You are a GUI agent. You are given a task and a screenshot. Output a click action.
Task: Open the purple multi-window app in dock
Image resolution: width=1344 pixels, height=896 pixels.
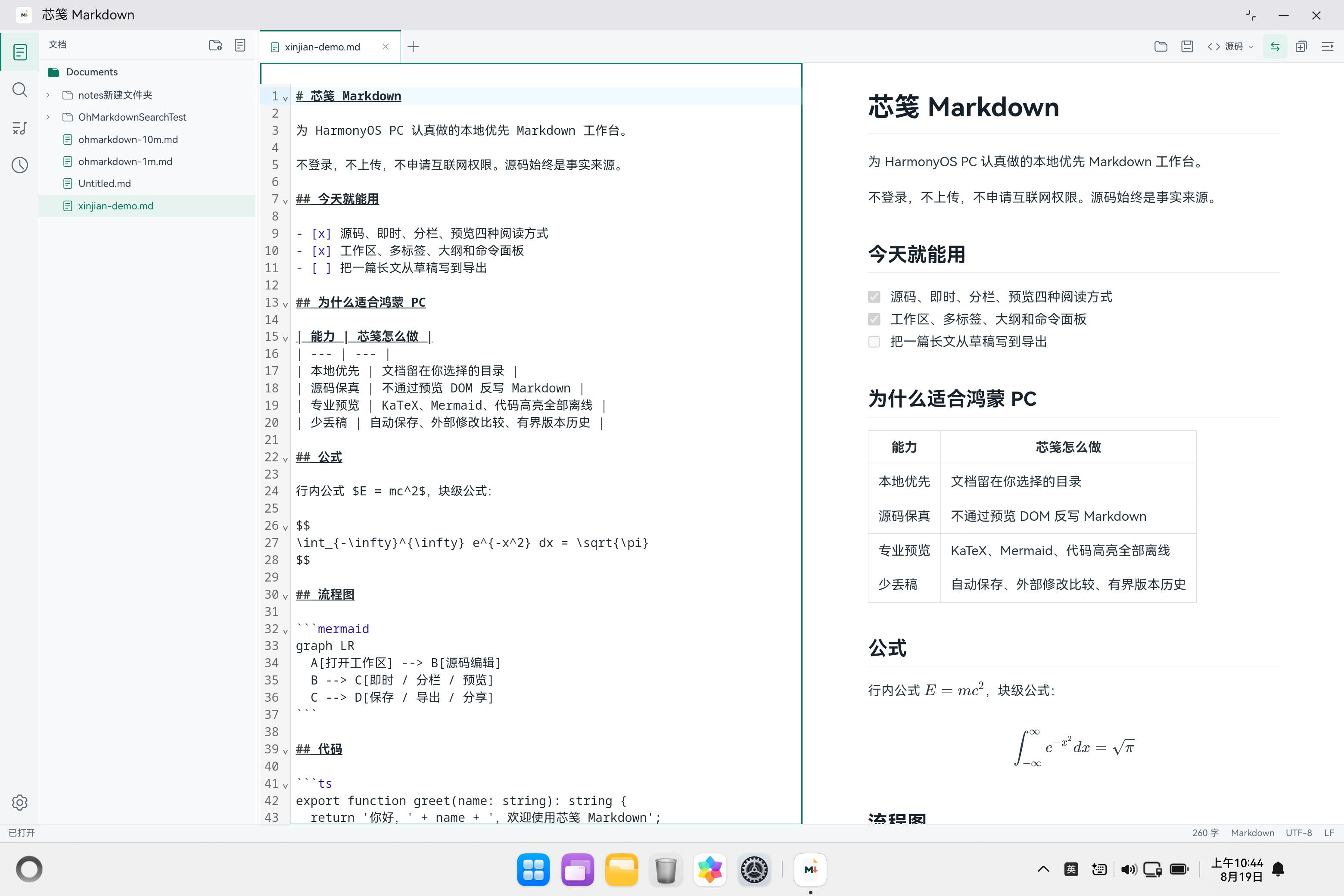tap(577, 870)
